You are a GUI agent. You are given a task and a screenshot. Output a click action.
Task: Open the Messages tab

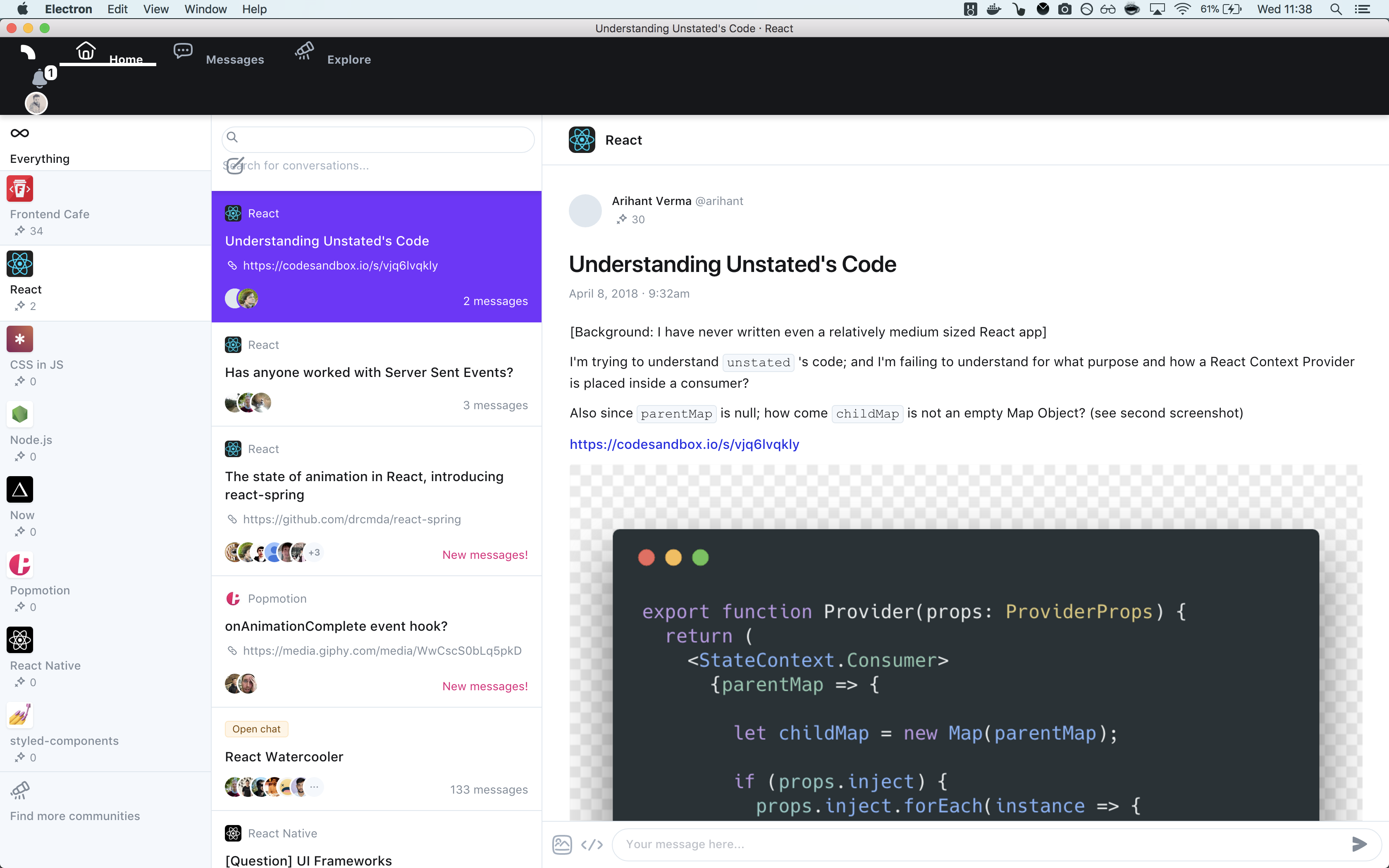[219, 53]
